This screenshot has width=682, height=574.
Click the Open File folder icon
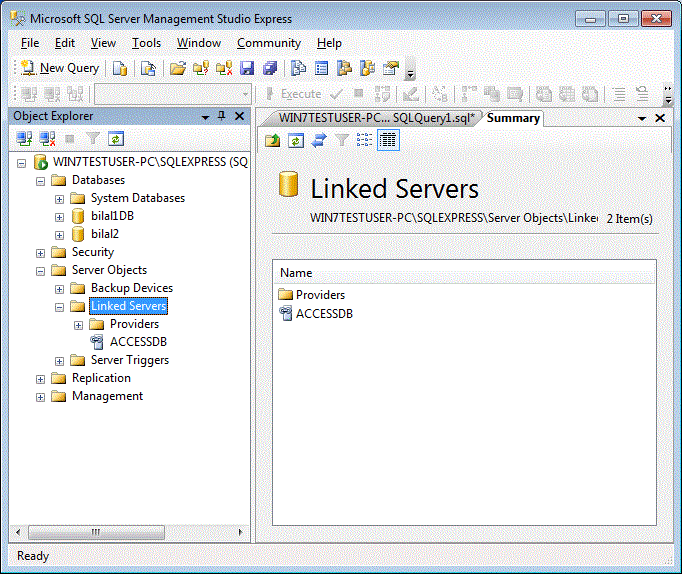[177, 68]
